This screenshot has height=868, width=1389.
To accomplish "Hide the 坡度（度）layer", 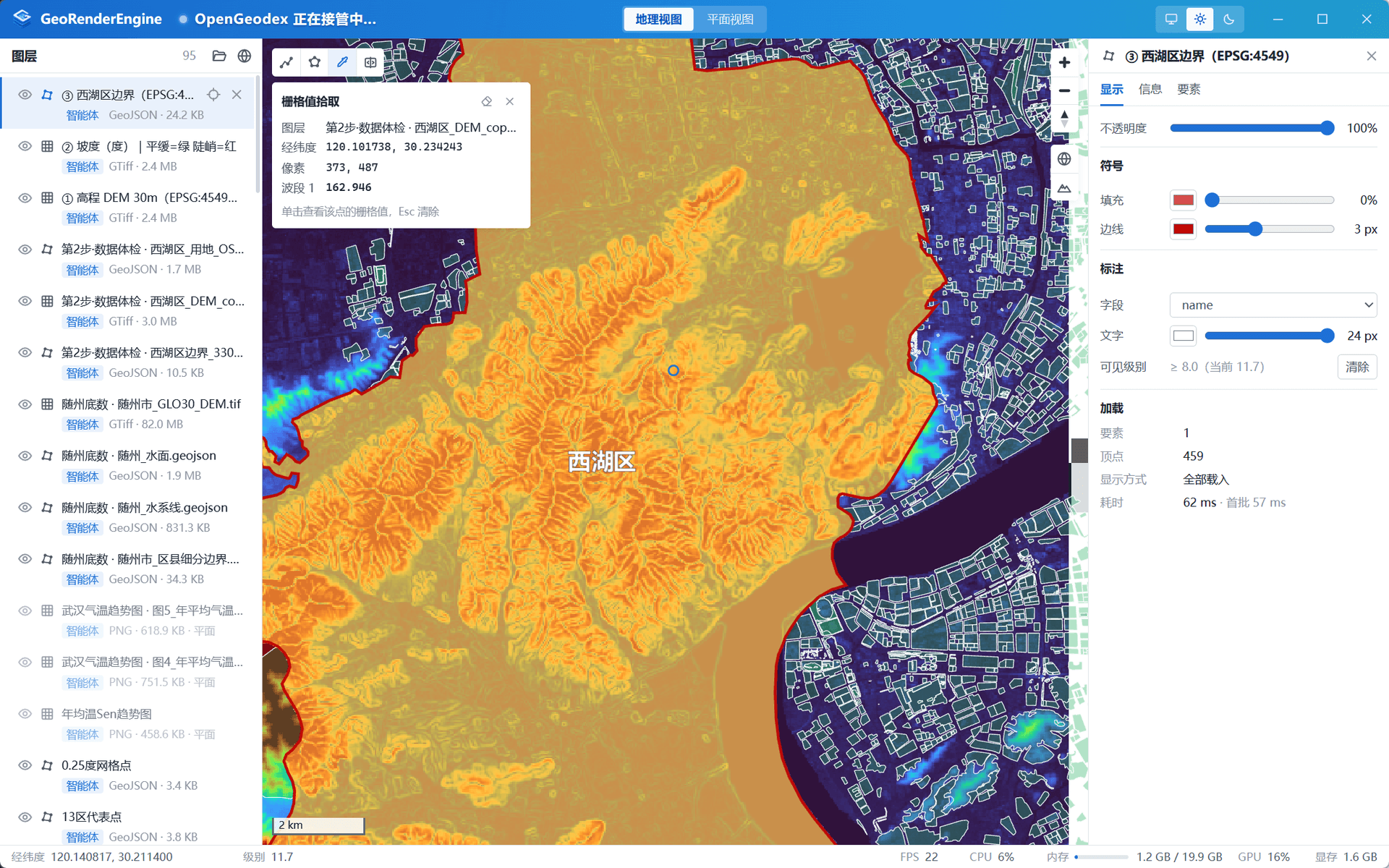I will click(25, 146).
